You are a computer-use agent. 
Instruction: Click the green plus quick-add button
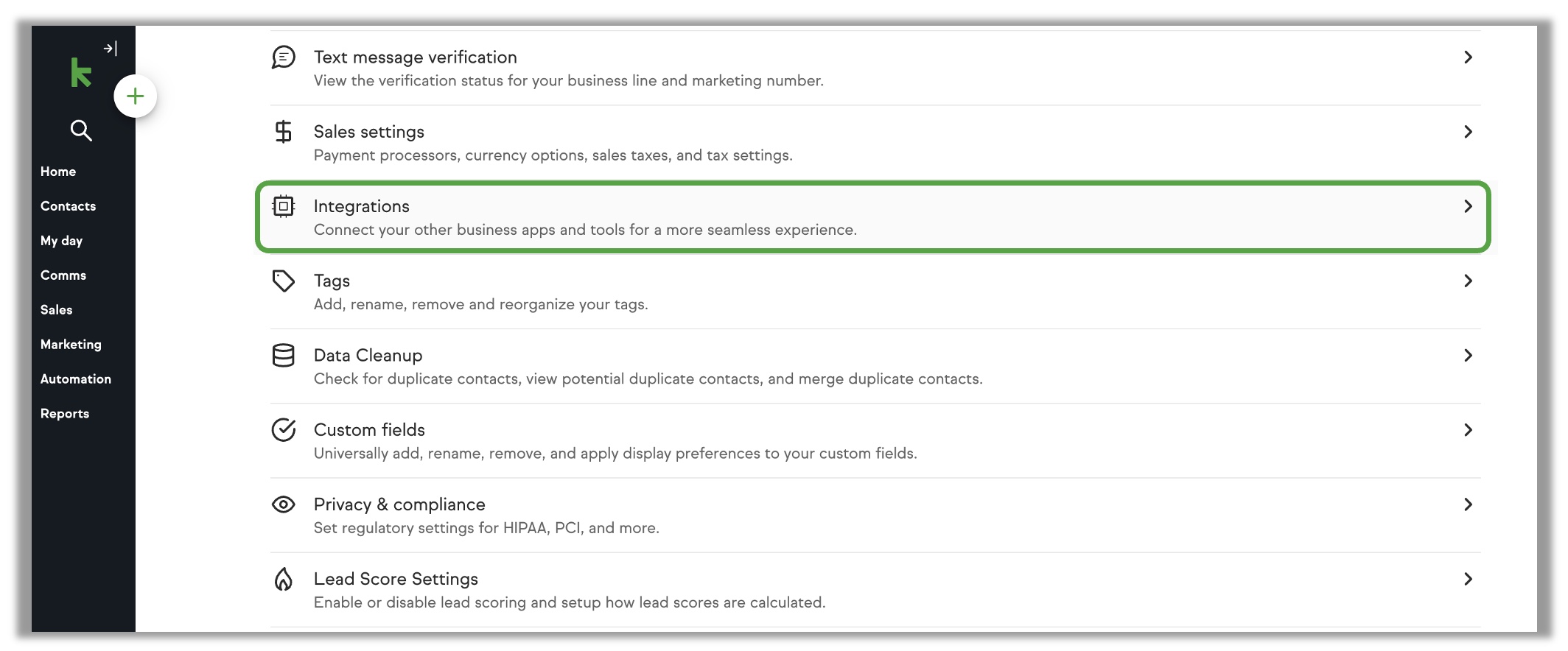(x=136, y=96)
